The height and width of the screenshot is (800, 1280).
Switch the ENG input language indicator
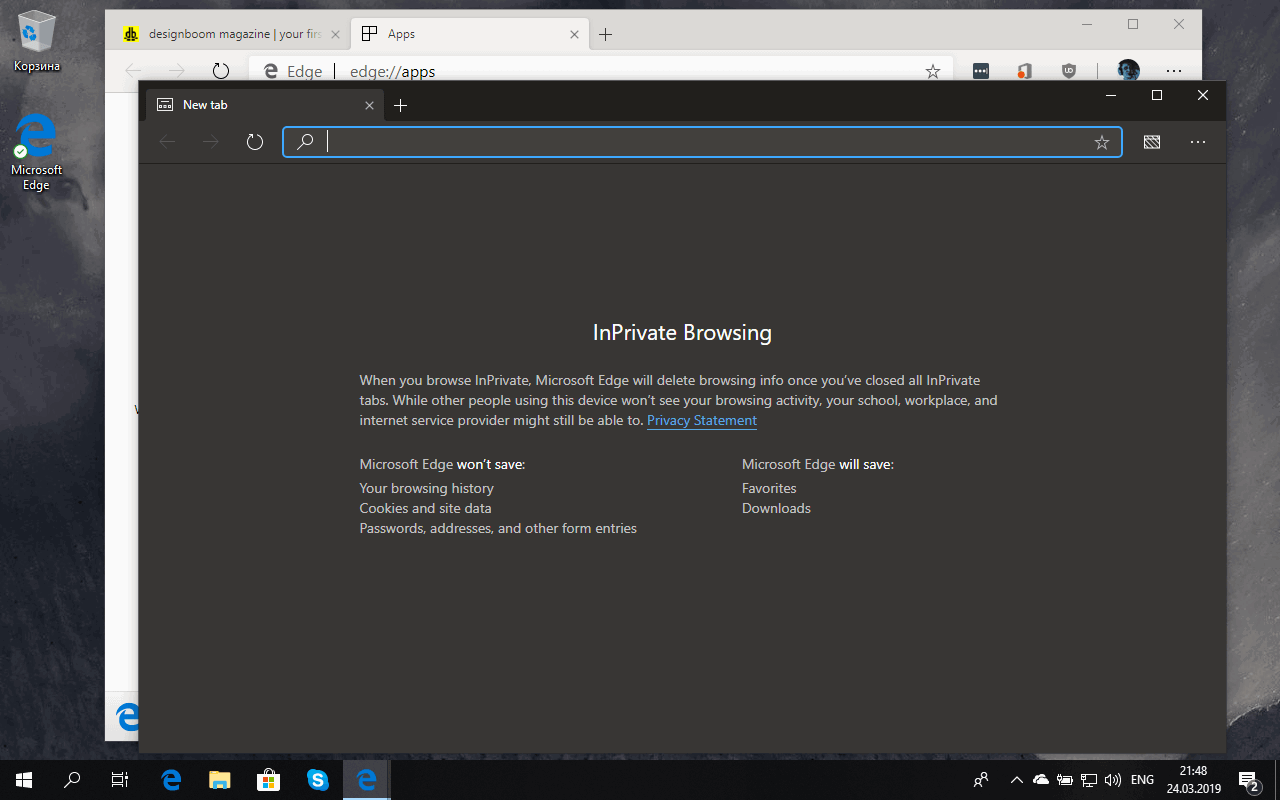1142,780
